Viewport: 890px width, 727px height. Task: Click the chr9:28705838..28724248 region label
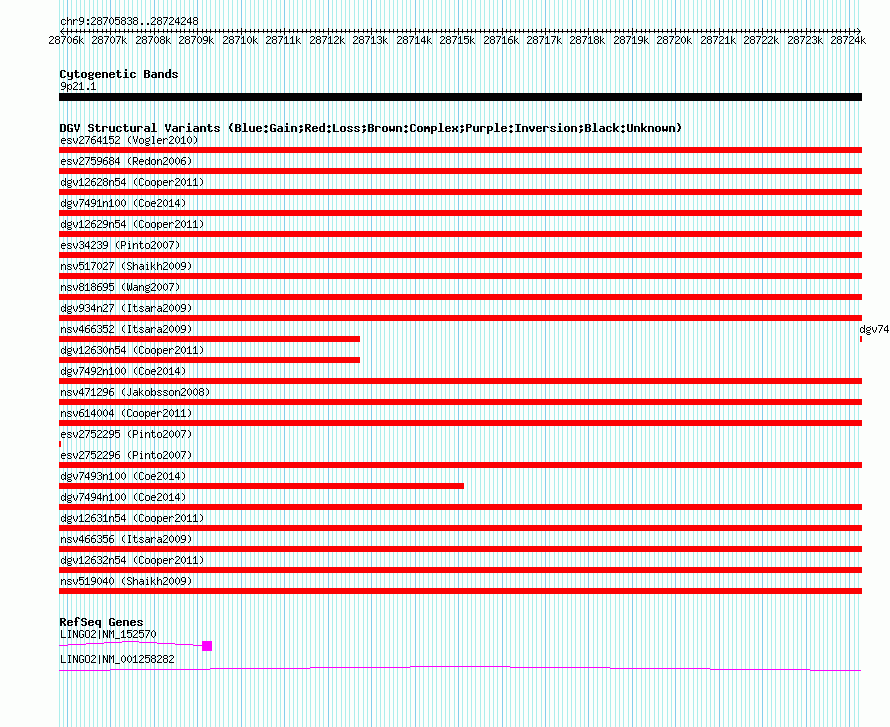click(129, 22)
